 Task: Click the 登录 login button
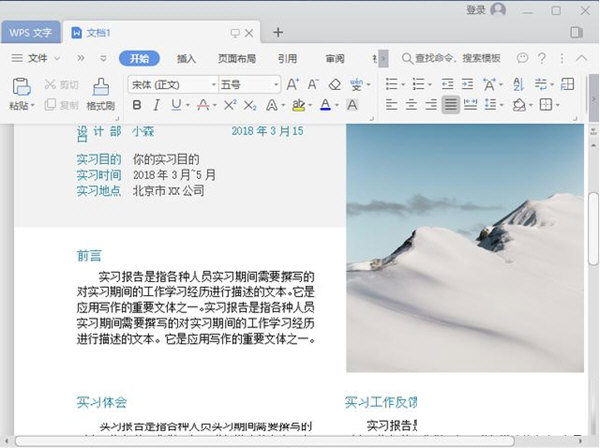(x=476, y=10)
